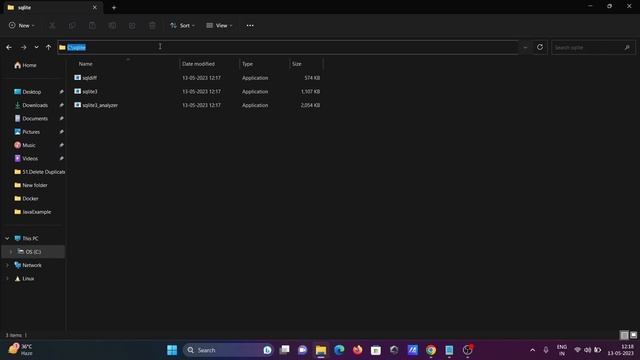Open Microsoft Edge from the taskbar
640x360 pixels.
point(339,350)
